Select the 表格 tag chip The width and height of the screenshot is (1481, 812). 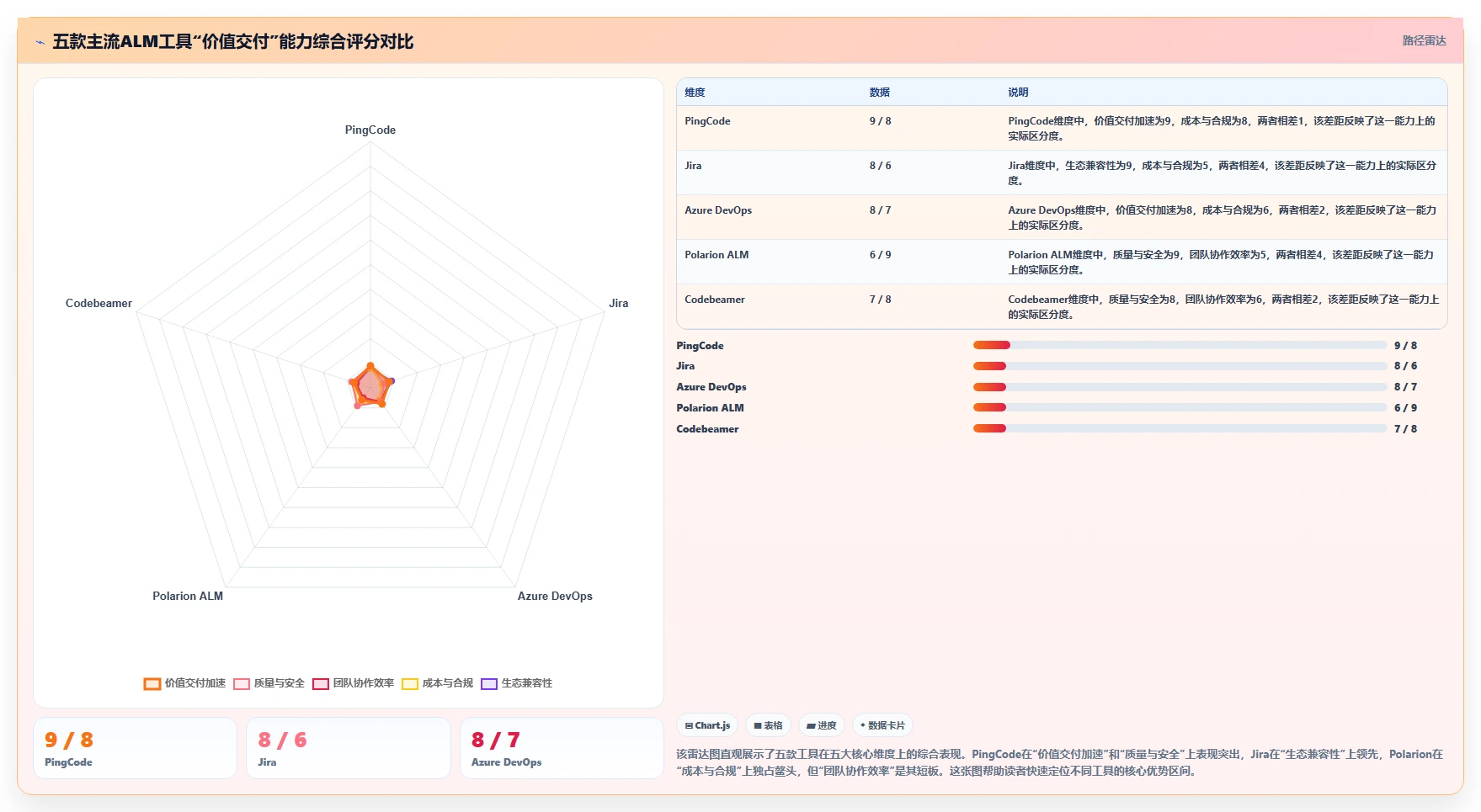coord(768,725)
